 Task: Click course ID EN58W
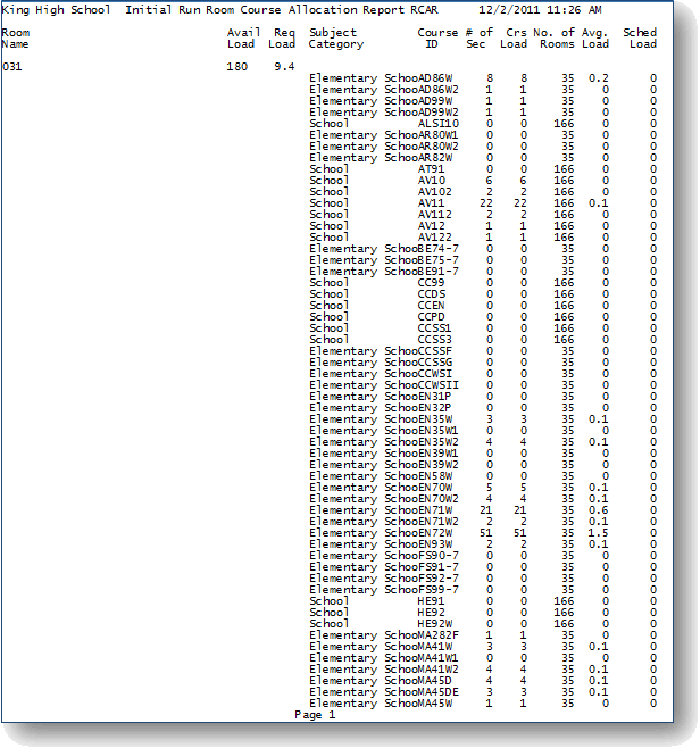click(435, 477)
